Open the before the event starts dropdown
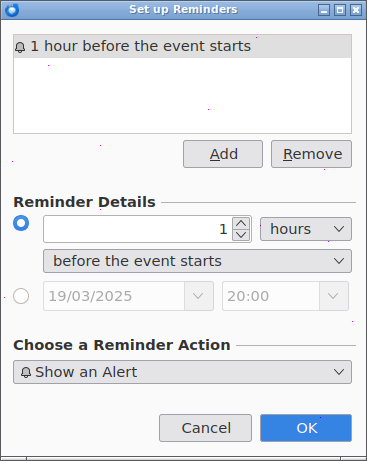This screenshot has width=367, height=461. coord(197,261)
